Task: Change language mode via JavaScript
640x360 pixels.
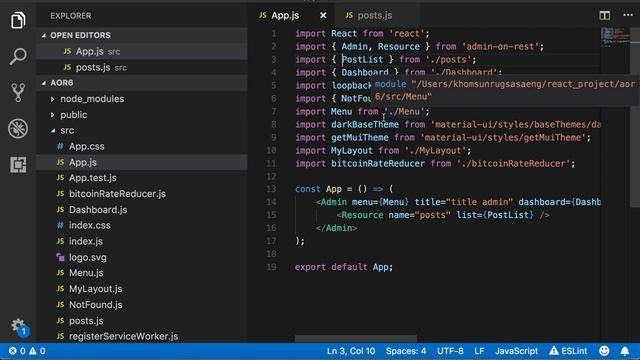Action: (x=516, y=351)
